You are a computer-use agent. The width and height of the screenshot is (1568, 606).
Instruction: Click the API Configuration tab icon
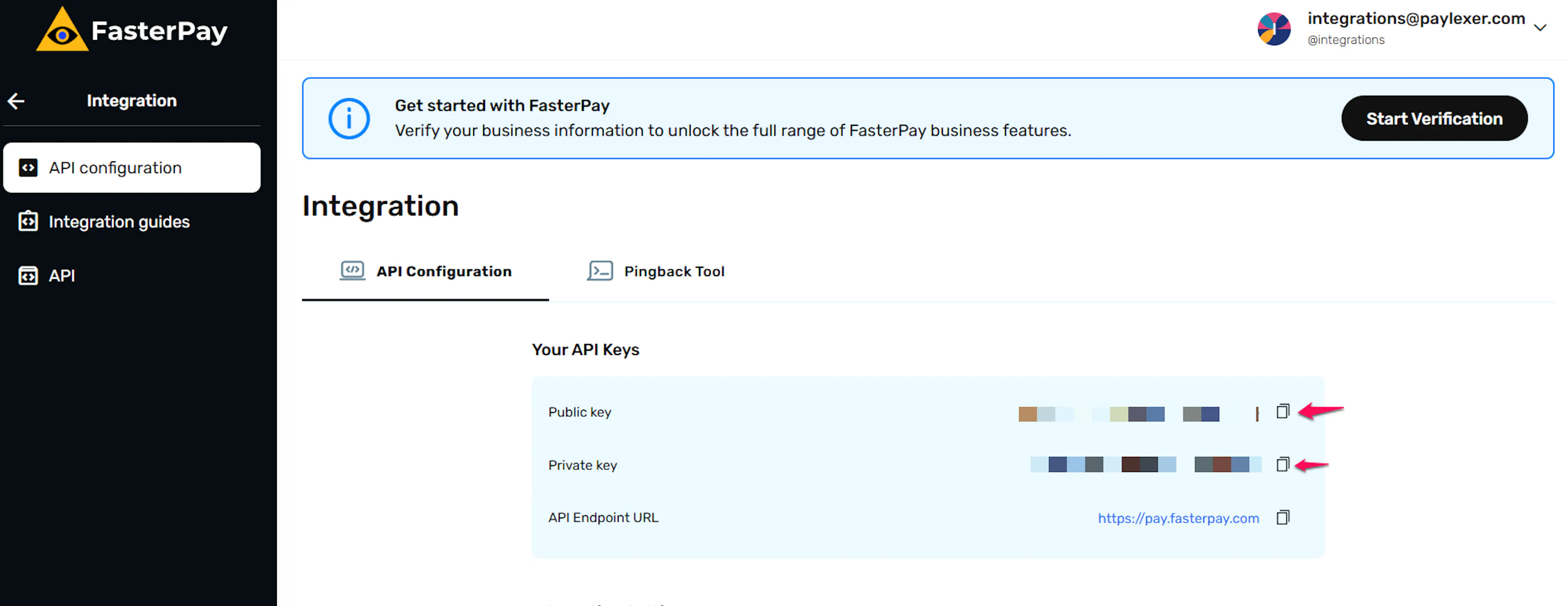pos(352,271)
